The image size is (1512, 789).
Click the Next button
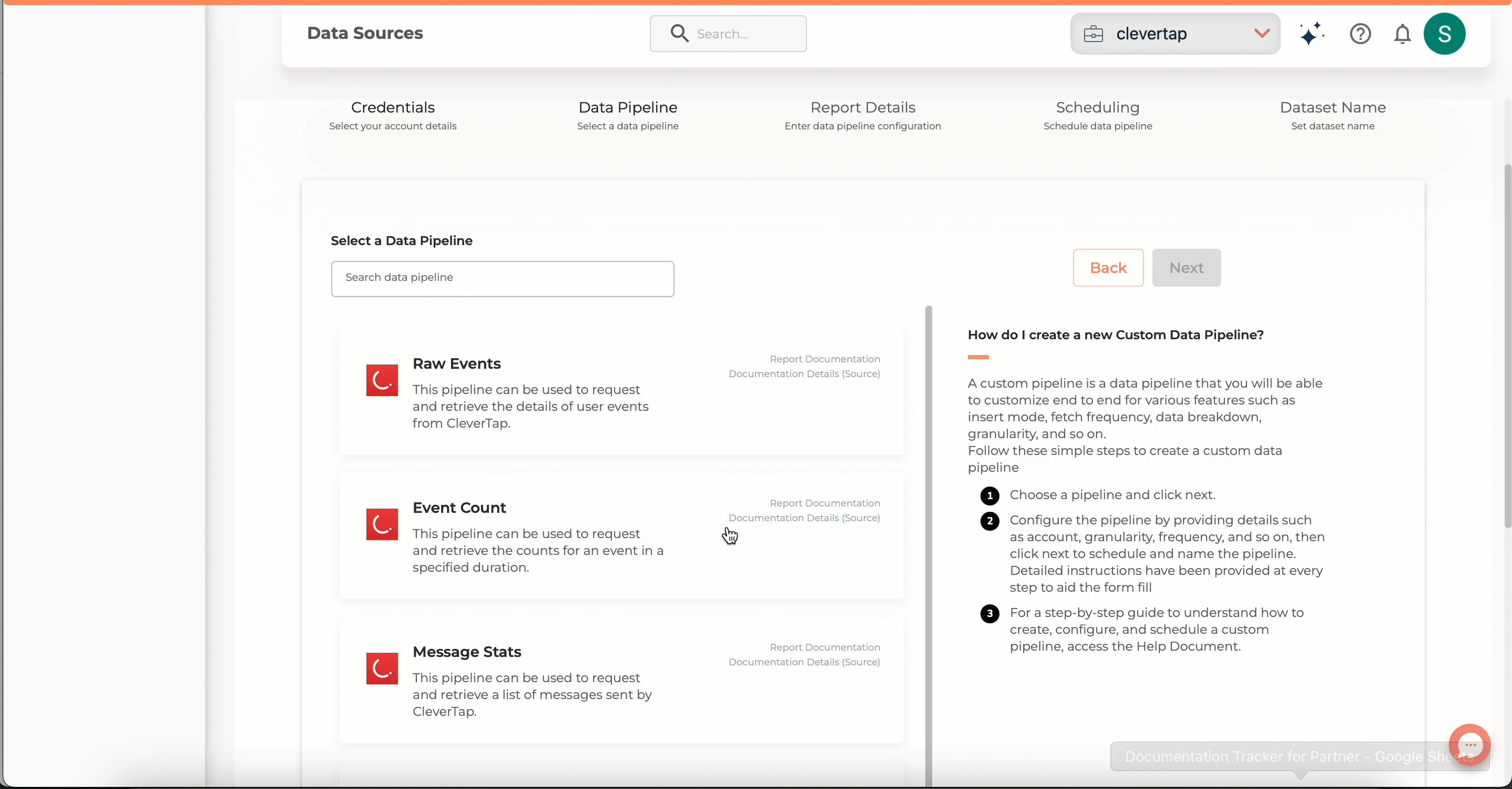click(1186, 268)
